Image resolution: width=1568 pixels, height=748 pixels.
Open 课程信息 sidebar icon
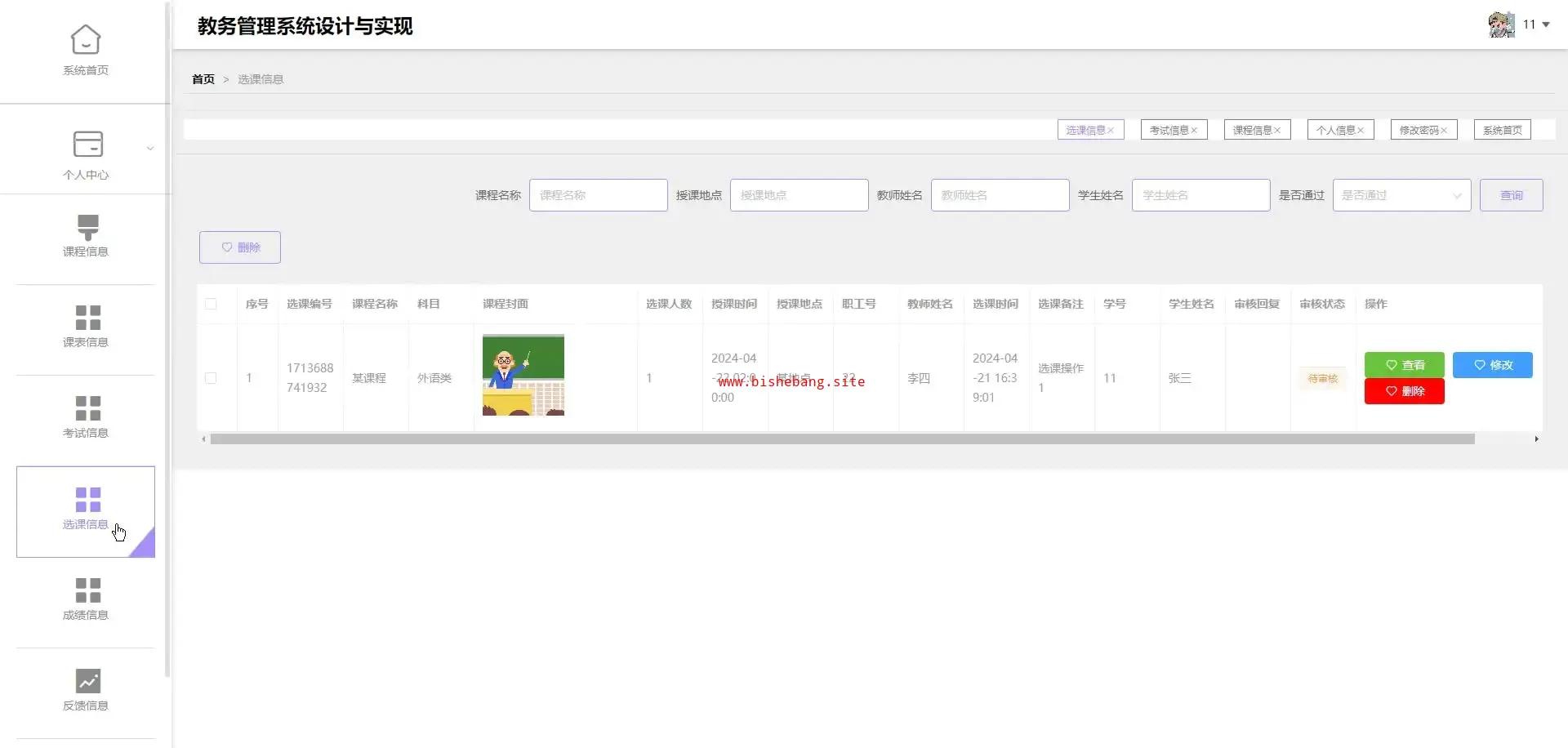(87, 227)
